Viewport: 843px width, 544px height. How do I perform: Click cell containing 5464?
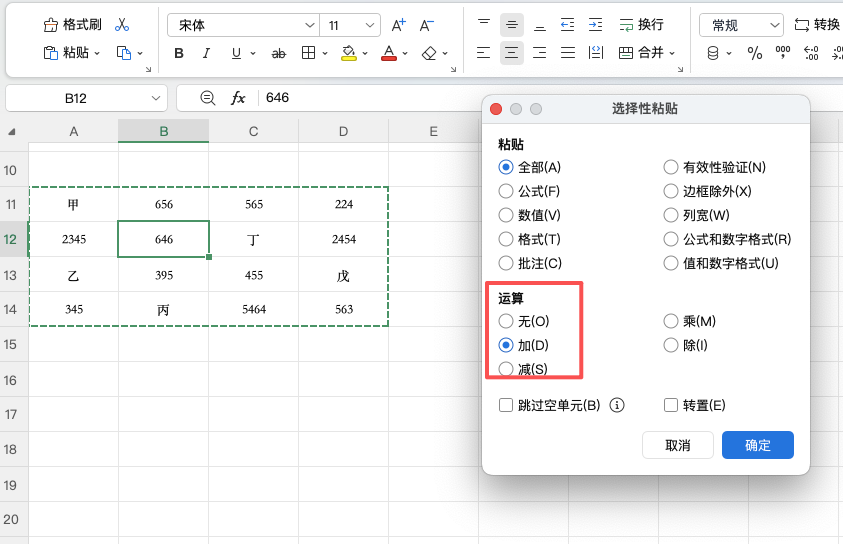[254, 309]
